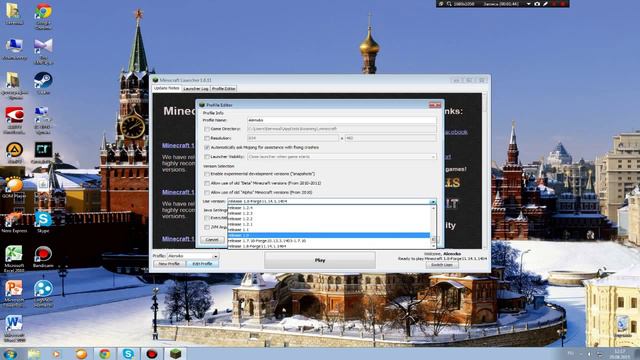This screenshot has height=360, width=640.
Task: Open Skype from the taskbar
Action: click(x=128, y=353)
